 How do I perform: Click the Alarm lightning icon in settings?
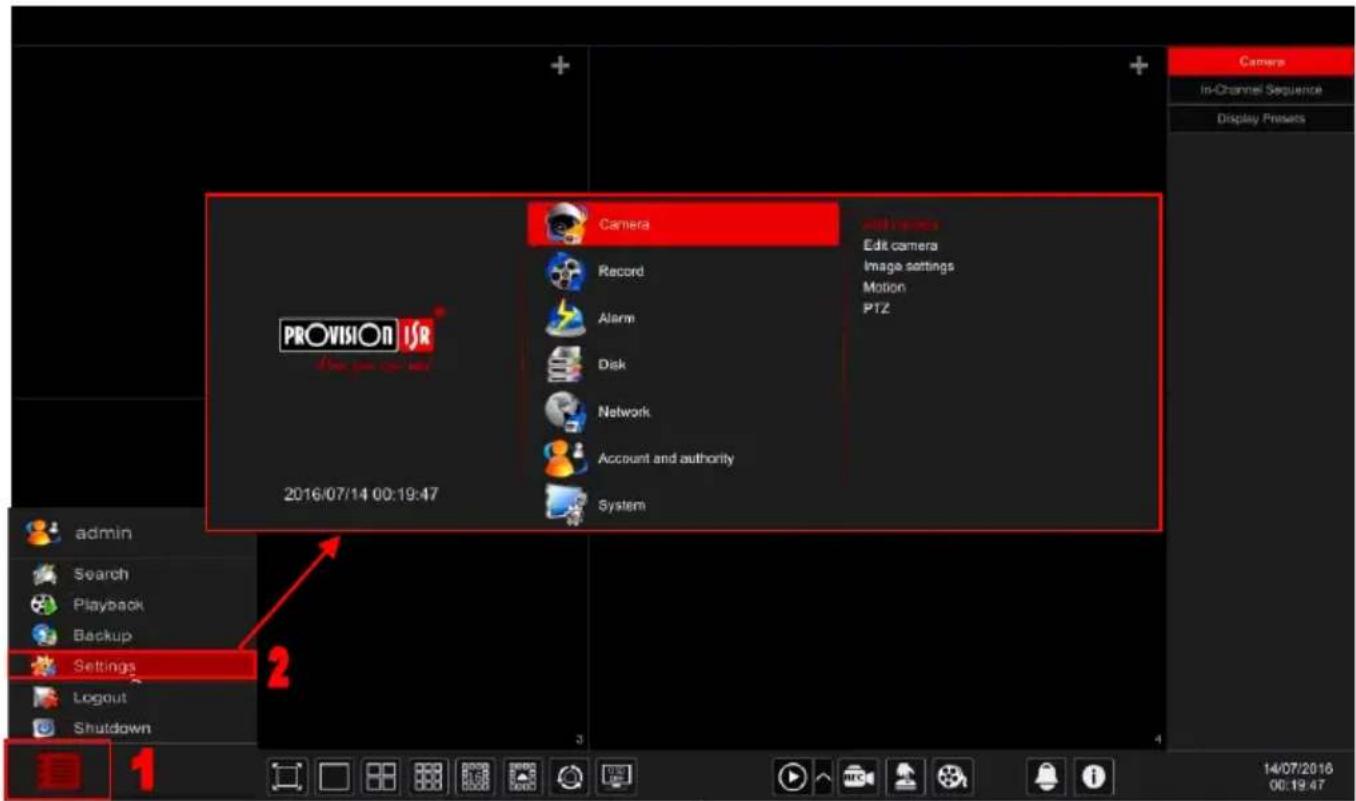pos(565,318)
